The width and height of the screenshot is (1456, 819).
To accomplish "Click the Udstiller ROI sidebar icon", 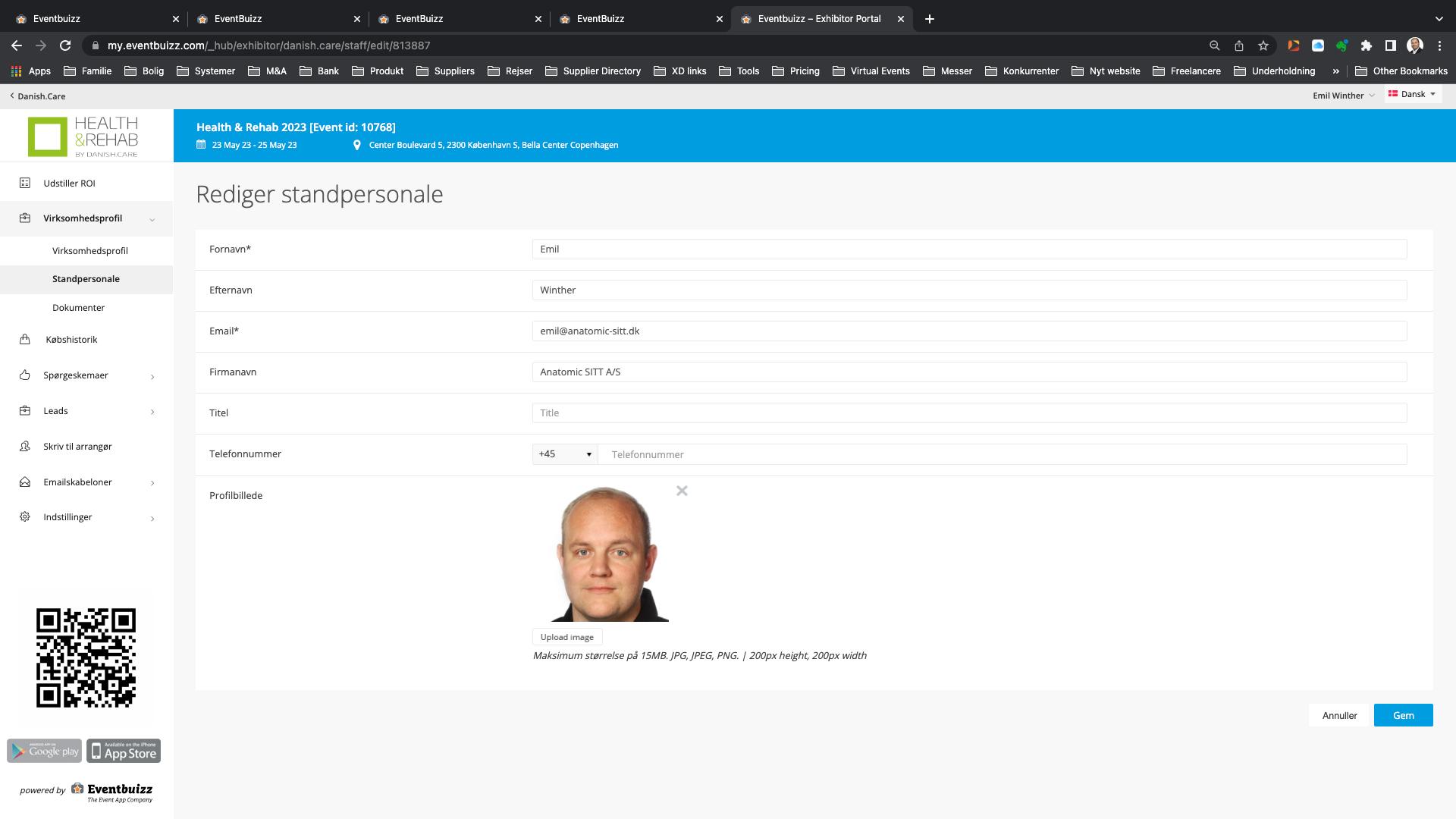I will pos(25,184).
